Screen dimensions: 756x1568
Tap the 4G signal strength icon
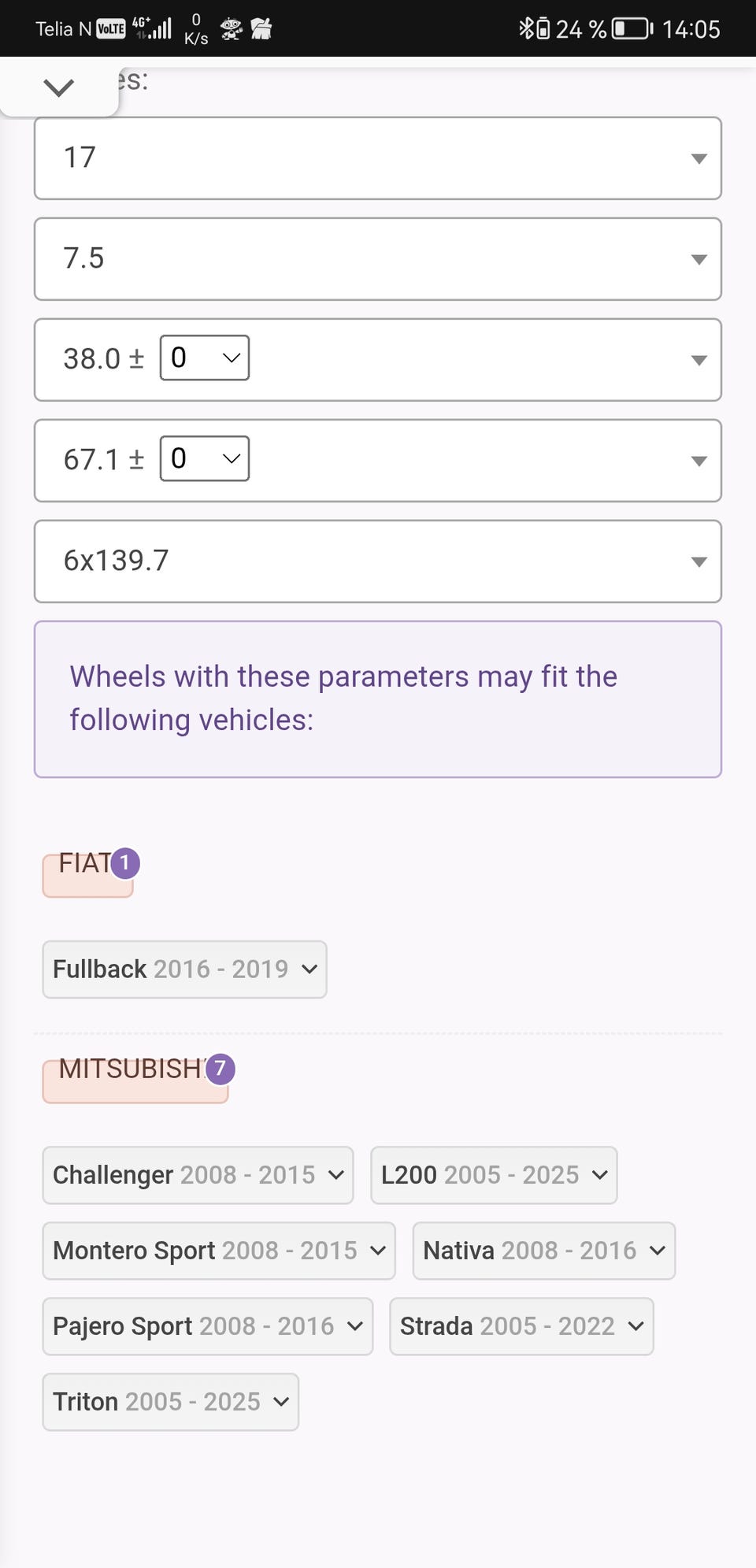[x=153, y=28]
